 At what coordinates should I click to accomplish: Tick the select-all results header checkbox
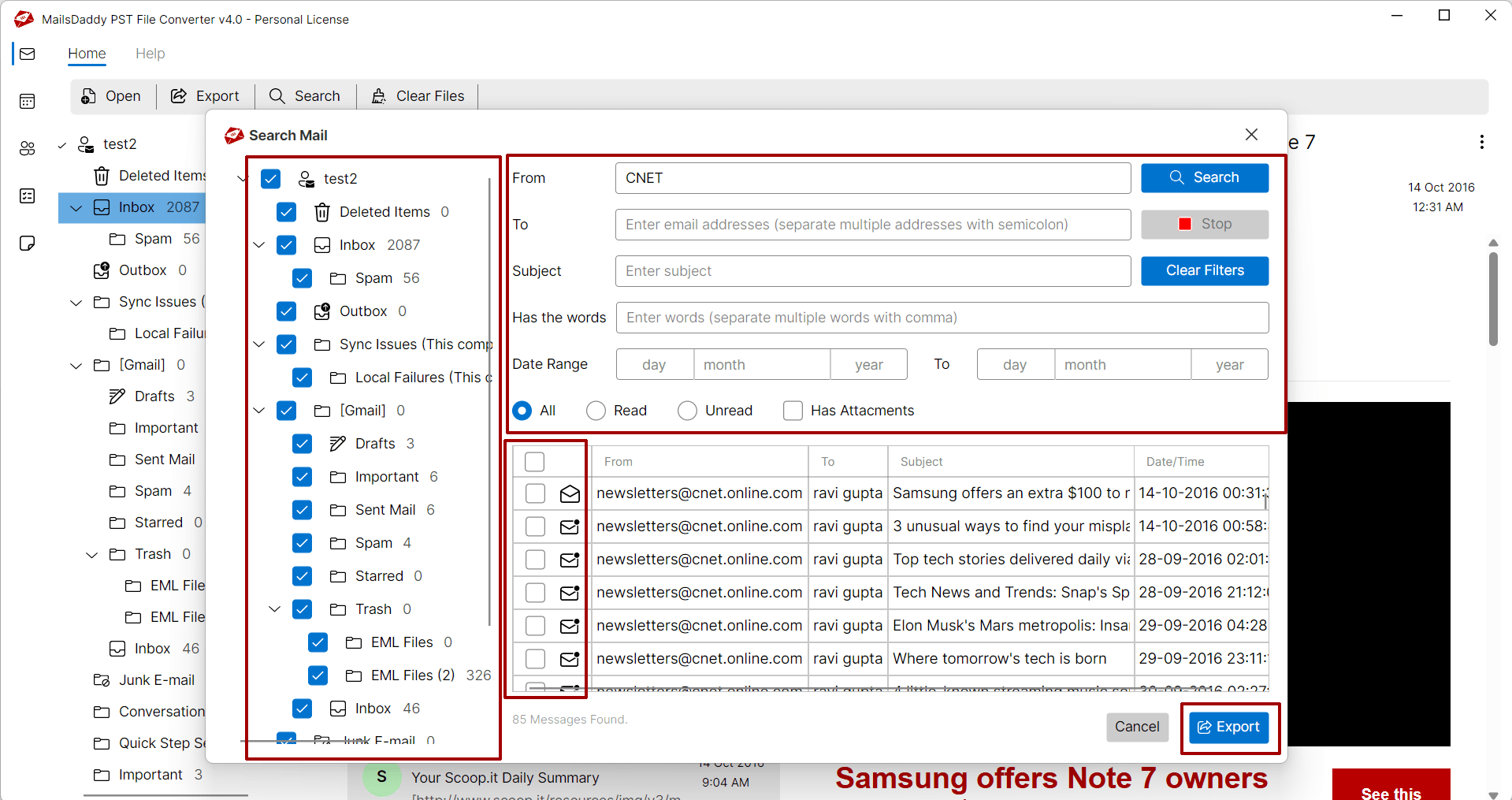click(x=534, y=462)
